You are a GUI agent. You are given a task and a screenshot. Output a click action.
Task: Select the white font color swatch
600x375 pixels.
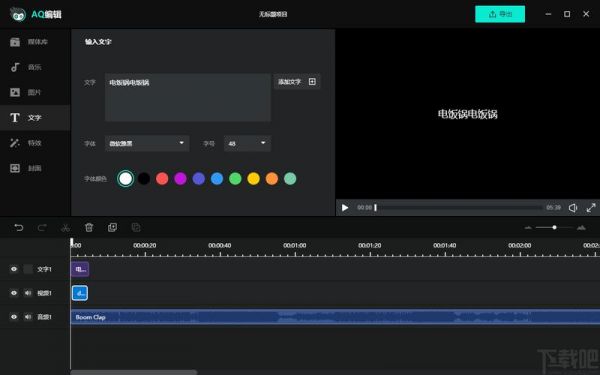pyautogui.click(x=126, y=178)
